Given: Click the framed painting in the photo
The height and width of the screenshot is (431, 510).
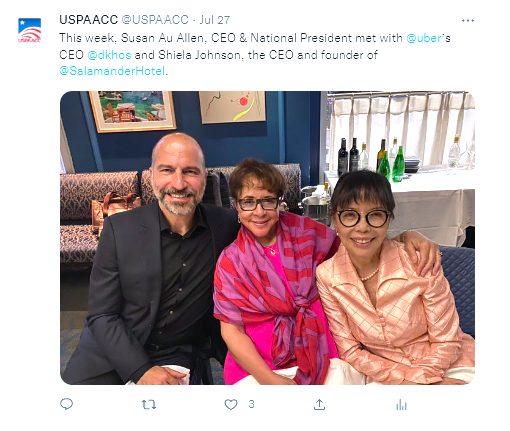Looking at the screenshot, I should point(132,111).
